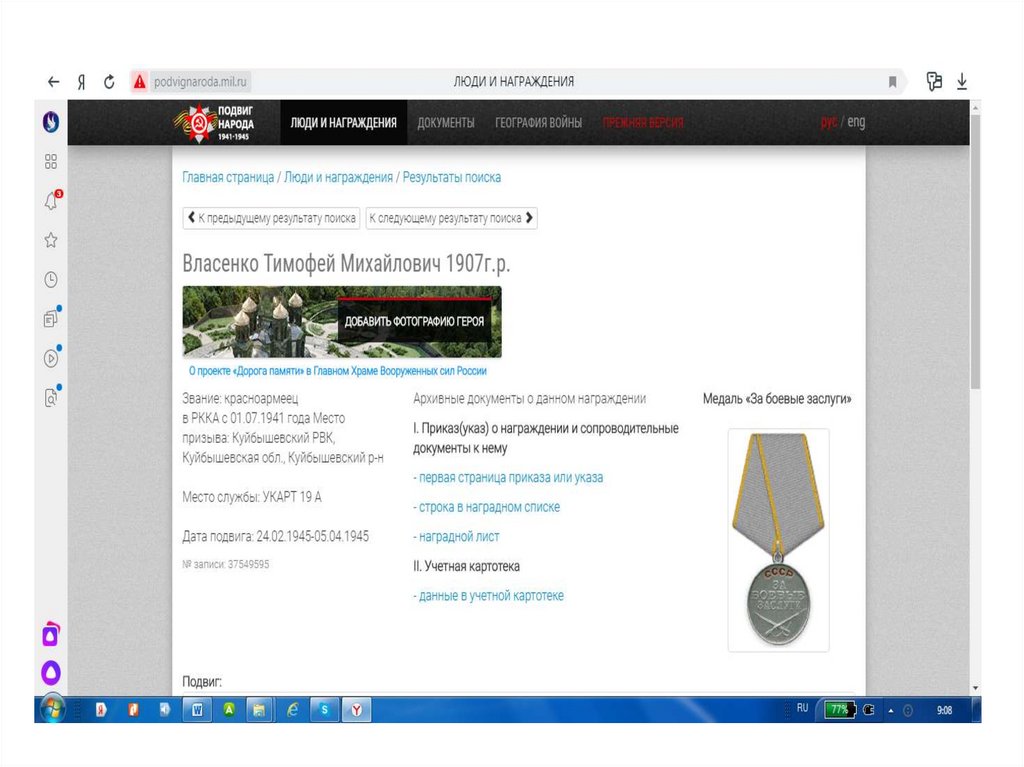Click the Alice assistant icon in sidebar top

pyautogui.click(x=51, y=122)
